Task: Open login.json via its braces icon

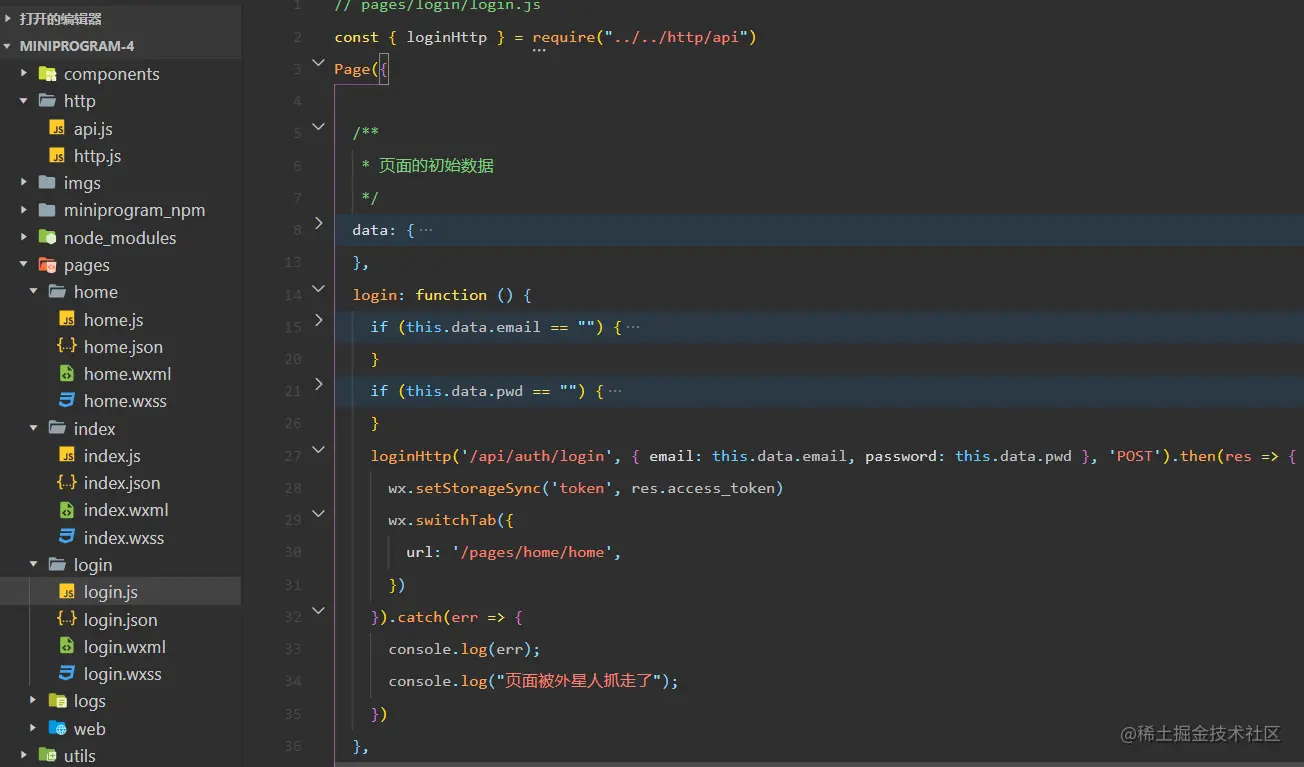Action: click(67, 619)
